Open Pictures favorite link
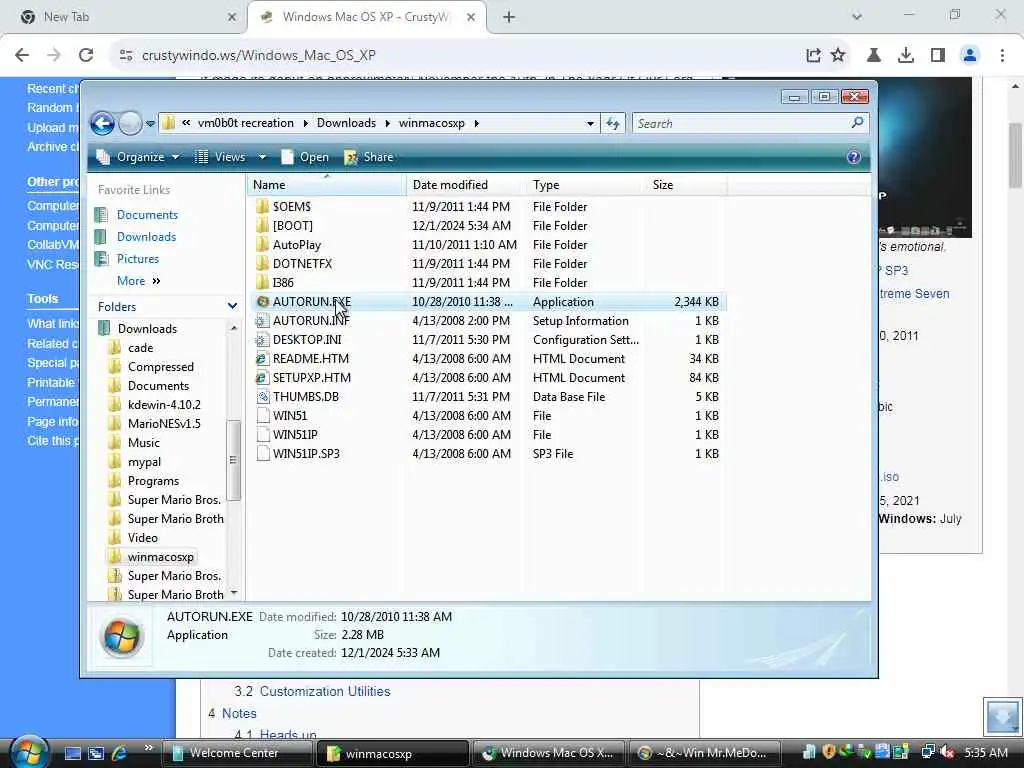The height and width of the screenshot is (768, 1024). (138, 259)
